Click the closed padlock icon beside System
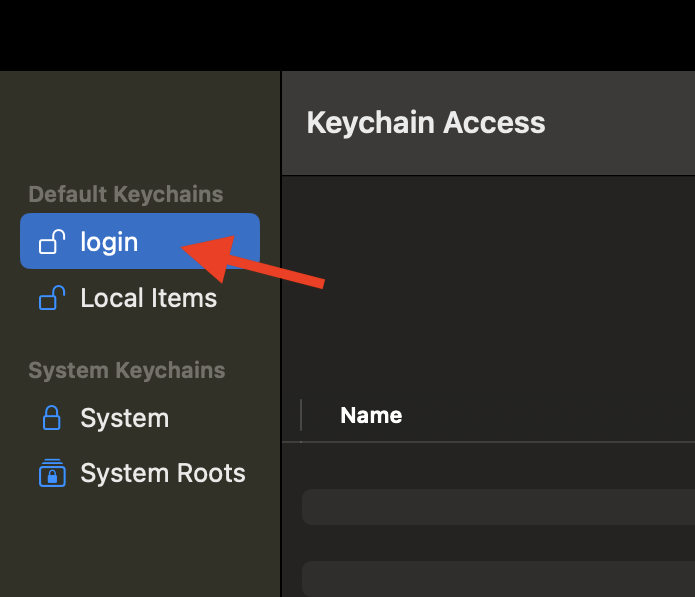 [x=52, y=418]
